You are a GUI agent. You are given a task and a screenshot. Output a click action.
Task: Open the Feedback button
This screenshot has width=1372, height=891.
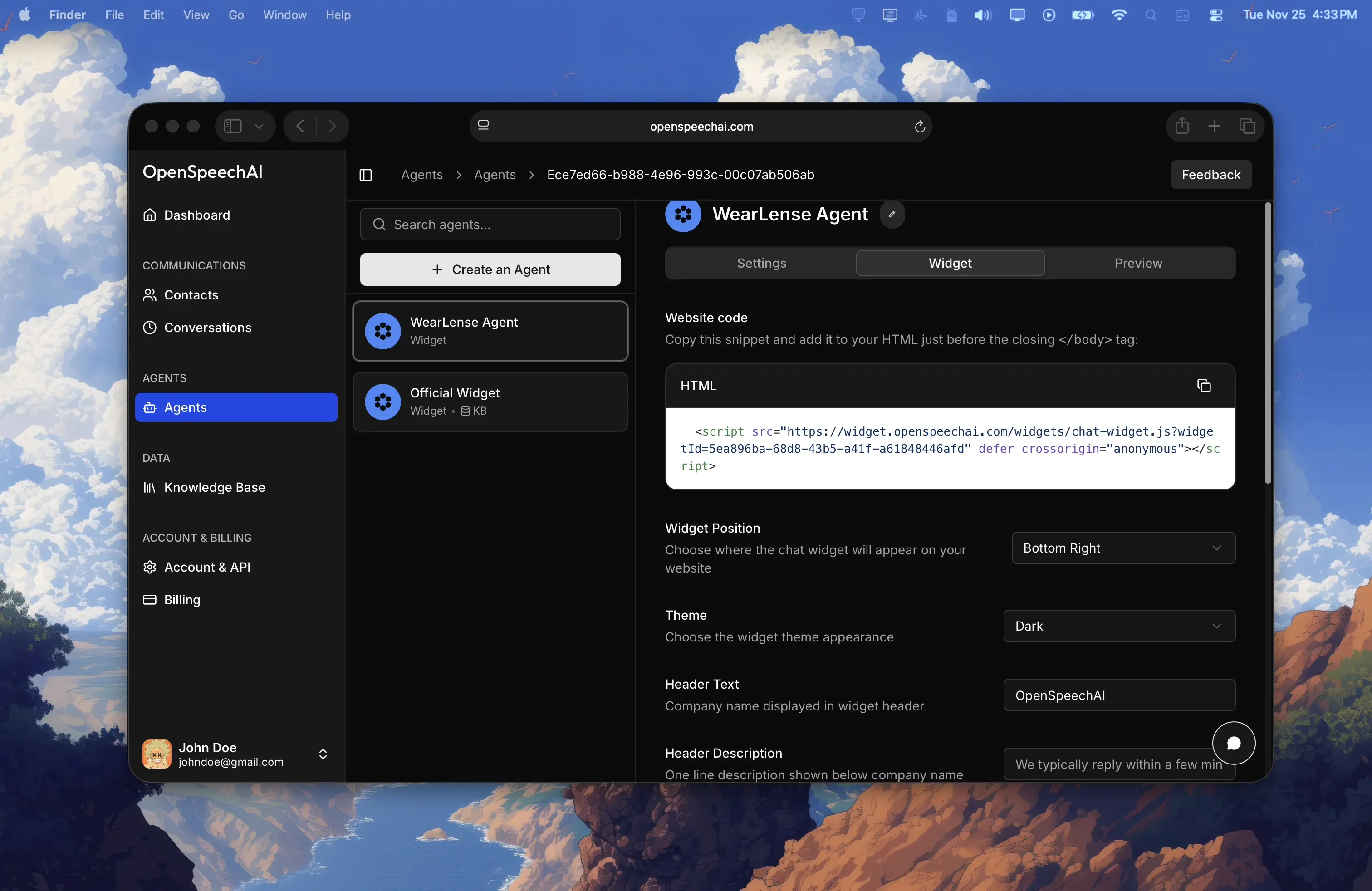1210,175
